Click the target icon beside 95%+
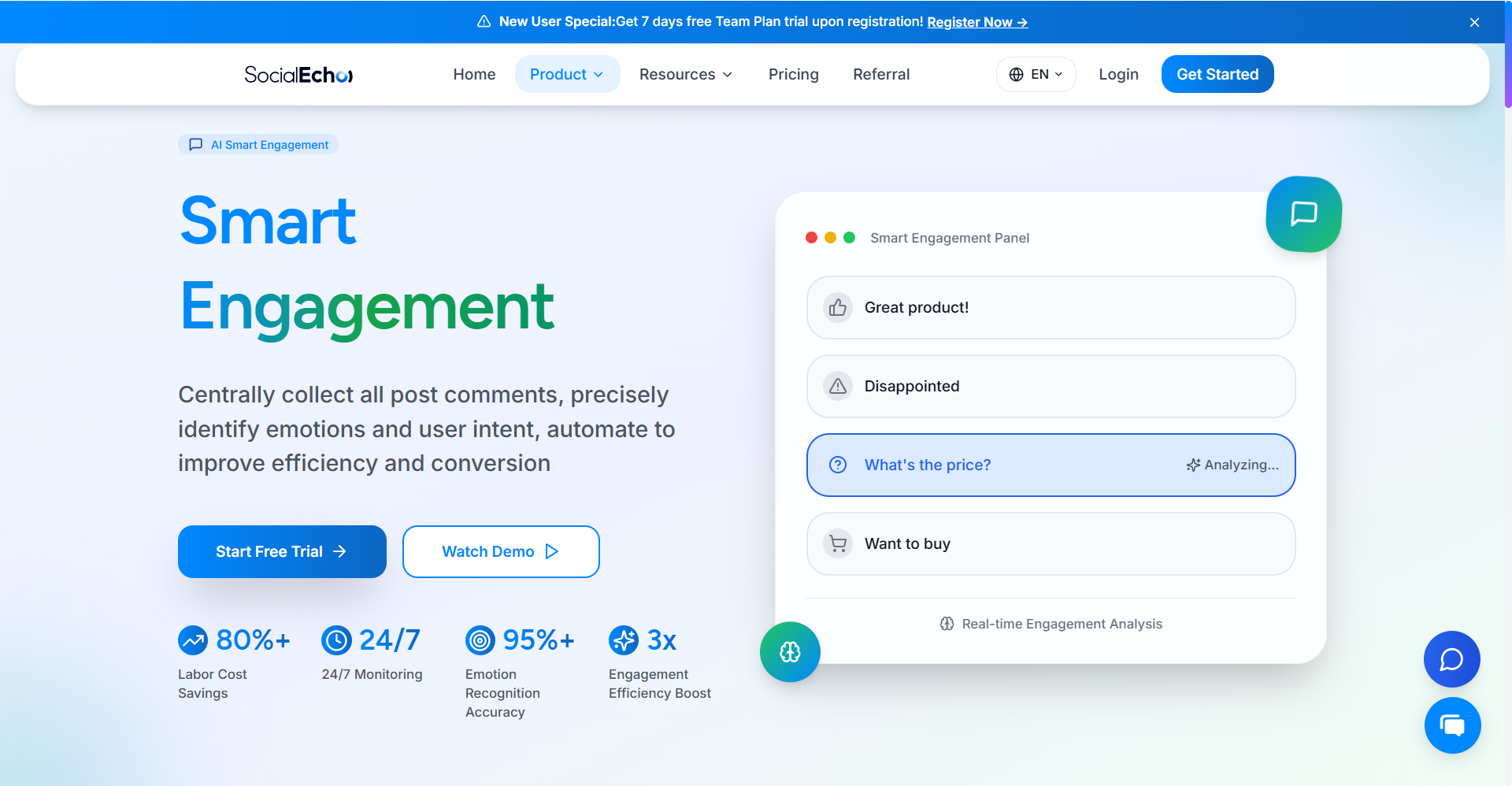The image size is (1512, 786). click(480, 640)
